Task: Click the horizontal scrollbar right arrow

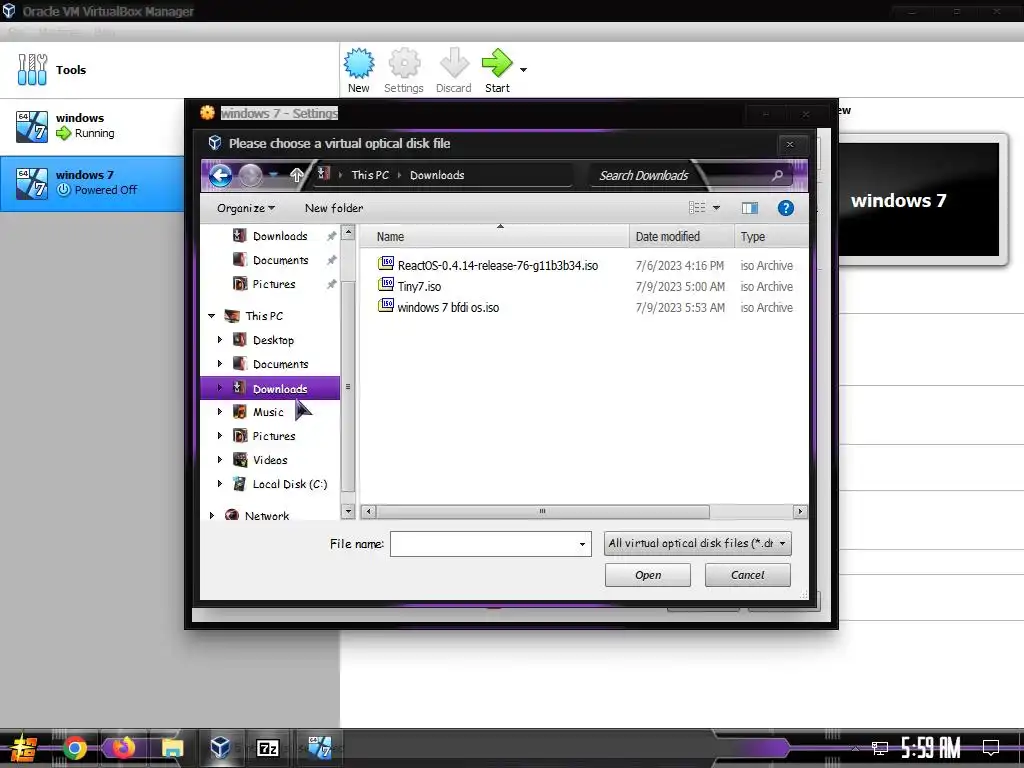Action: click(x=800, y=511)
